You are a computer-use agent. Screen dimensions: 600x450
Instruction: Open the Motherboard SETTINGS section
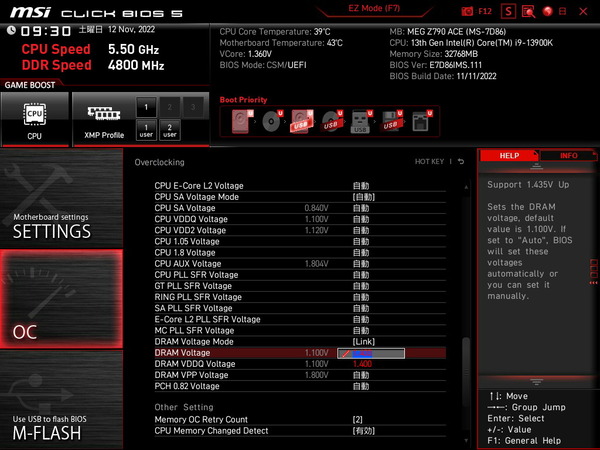(x=61, y=198)
